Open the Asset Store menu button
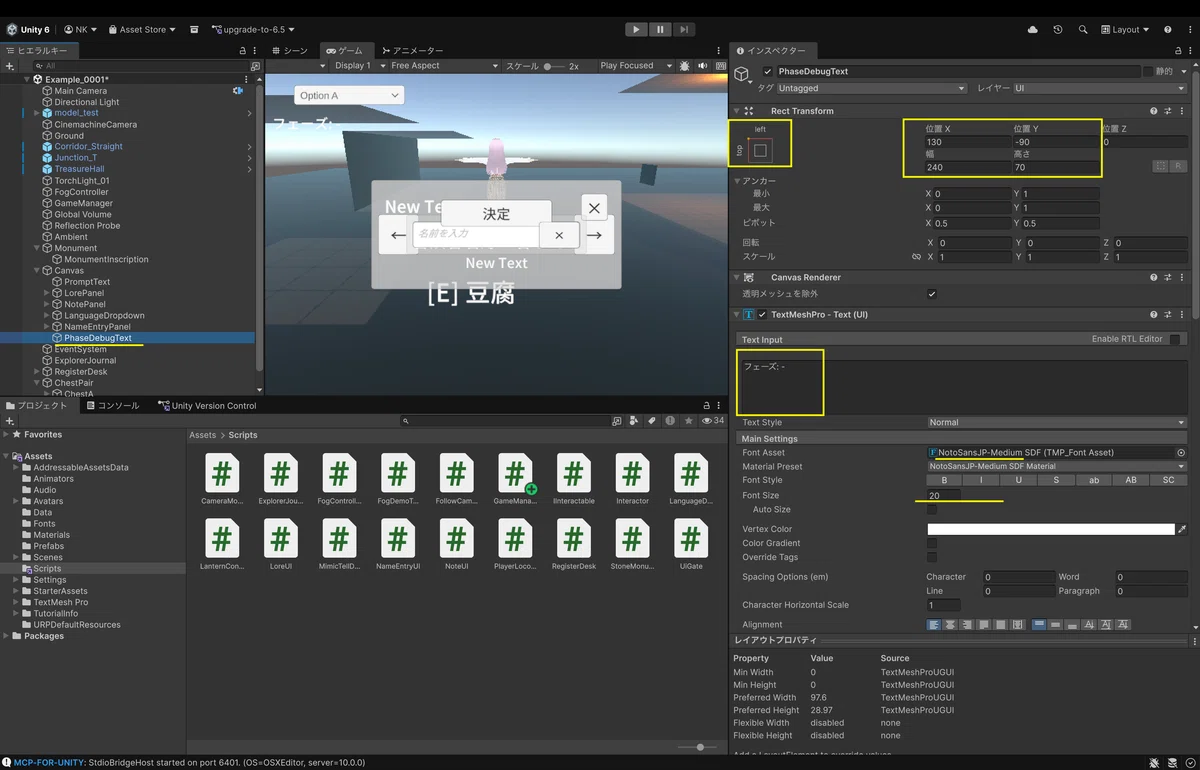 tap(142, 30)
